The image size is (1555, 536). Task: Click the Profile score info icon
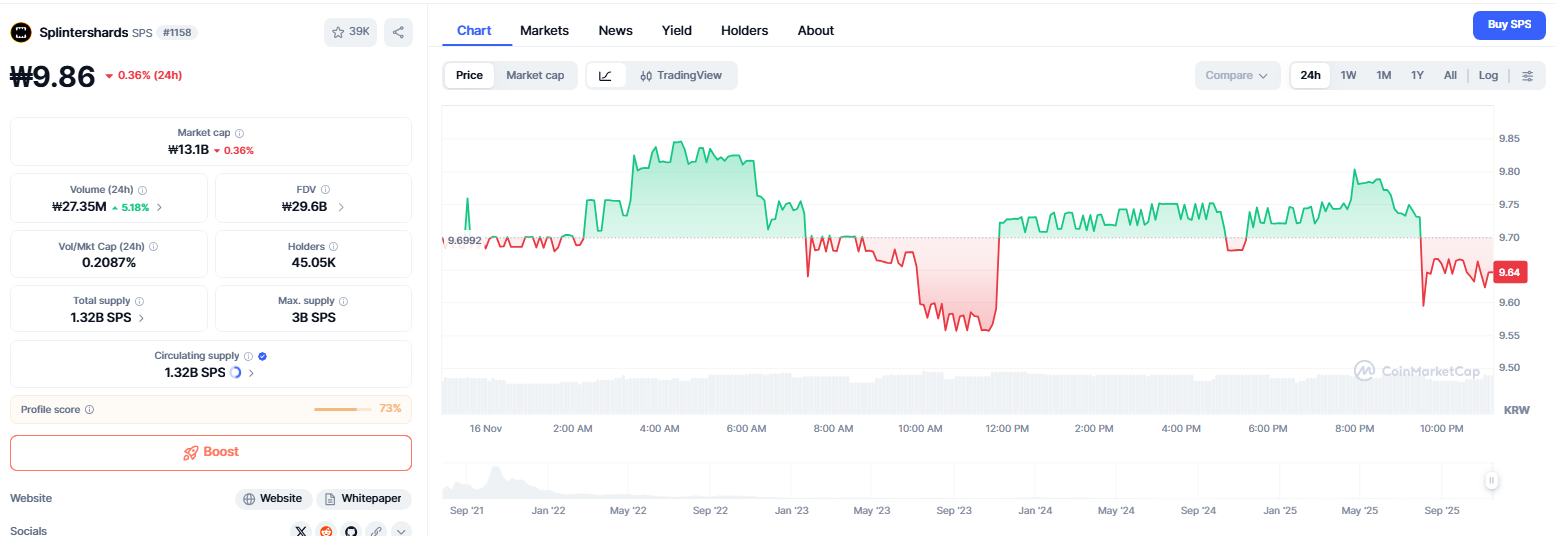(x=90, y=409)
